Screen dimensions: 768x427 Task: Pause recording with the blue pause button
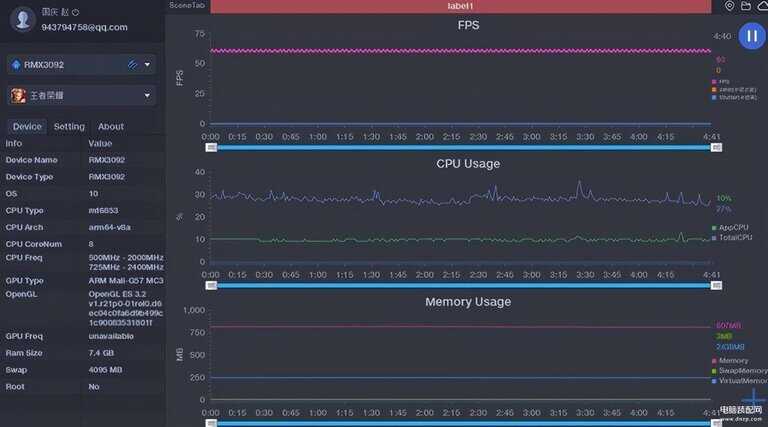tap(752, 36)
